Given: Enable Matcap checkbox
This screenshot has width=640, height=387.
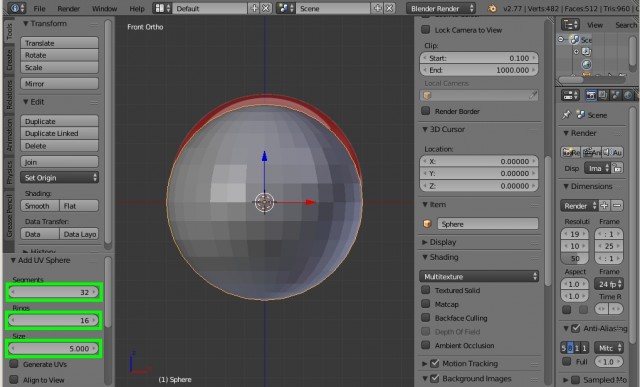Looking at the screenshot, I should [x=426, y=304].
